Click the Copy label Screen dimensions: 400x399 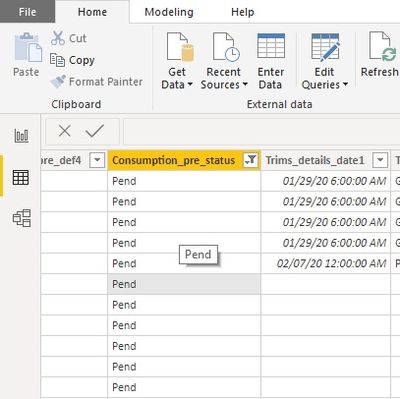pos(82,60)
